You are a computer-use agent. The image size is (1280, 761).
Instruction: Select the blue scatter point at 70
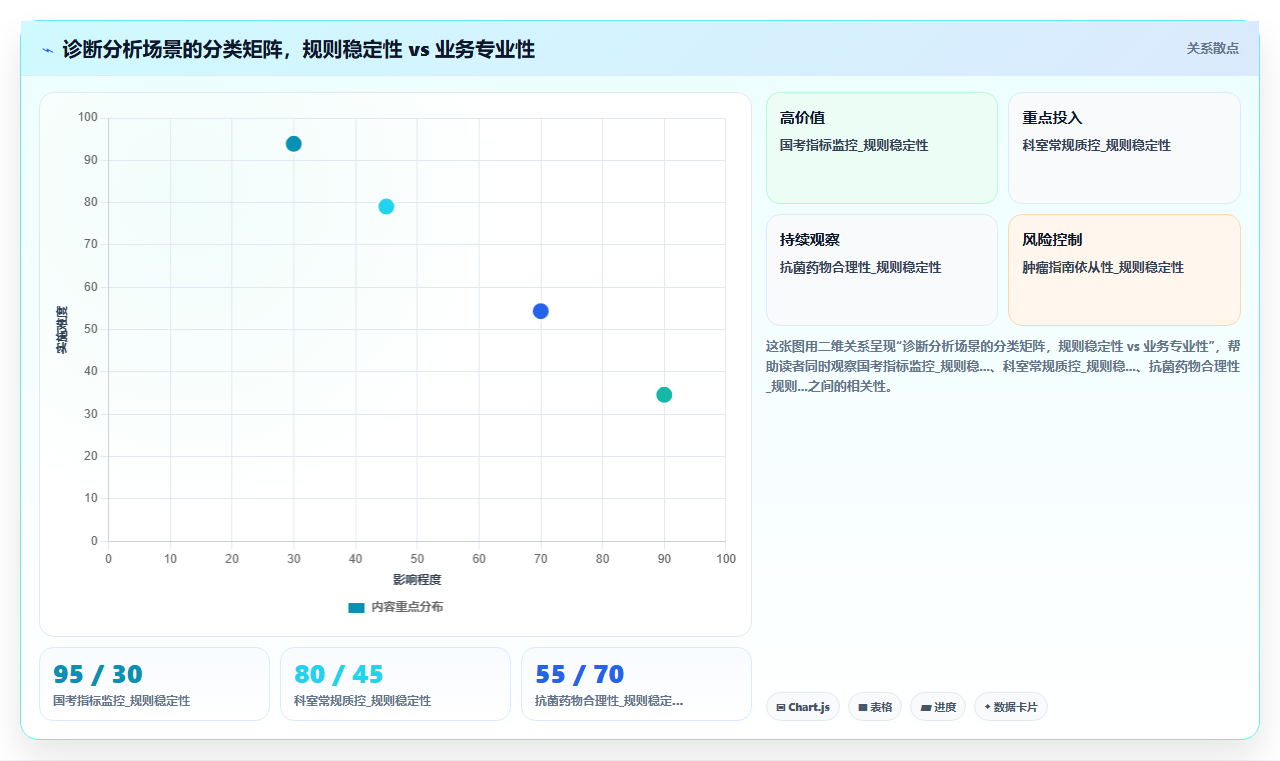[540, 311]
